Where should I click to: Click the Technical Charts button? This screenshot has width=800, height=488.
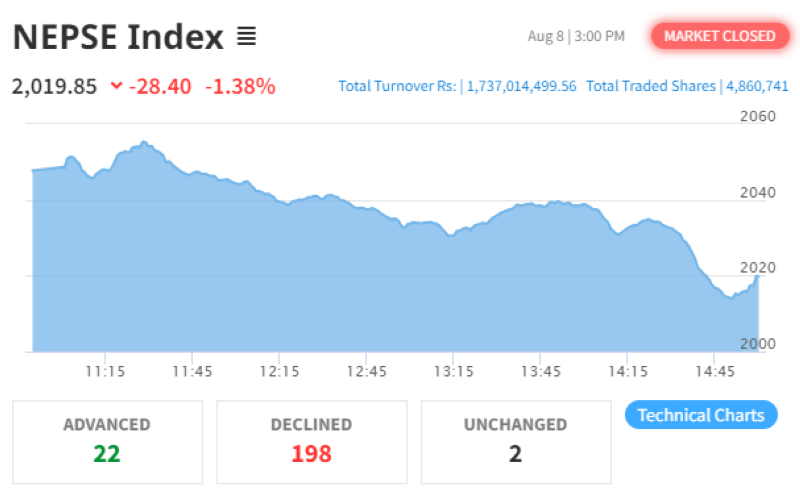pyautogui.click(x=700, y=415)
